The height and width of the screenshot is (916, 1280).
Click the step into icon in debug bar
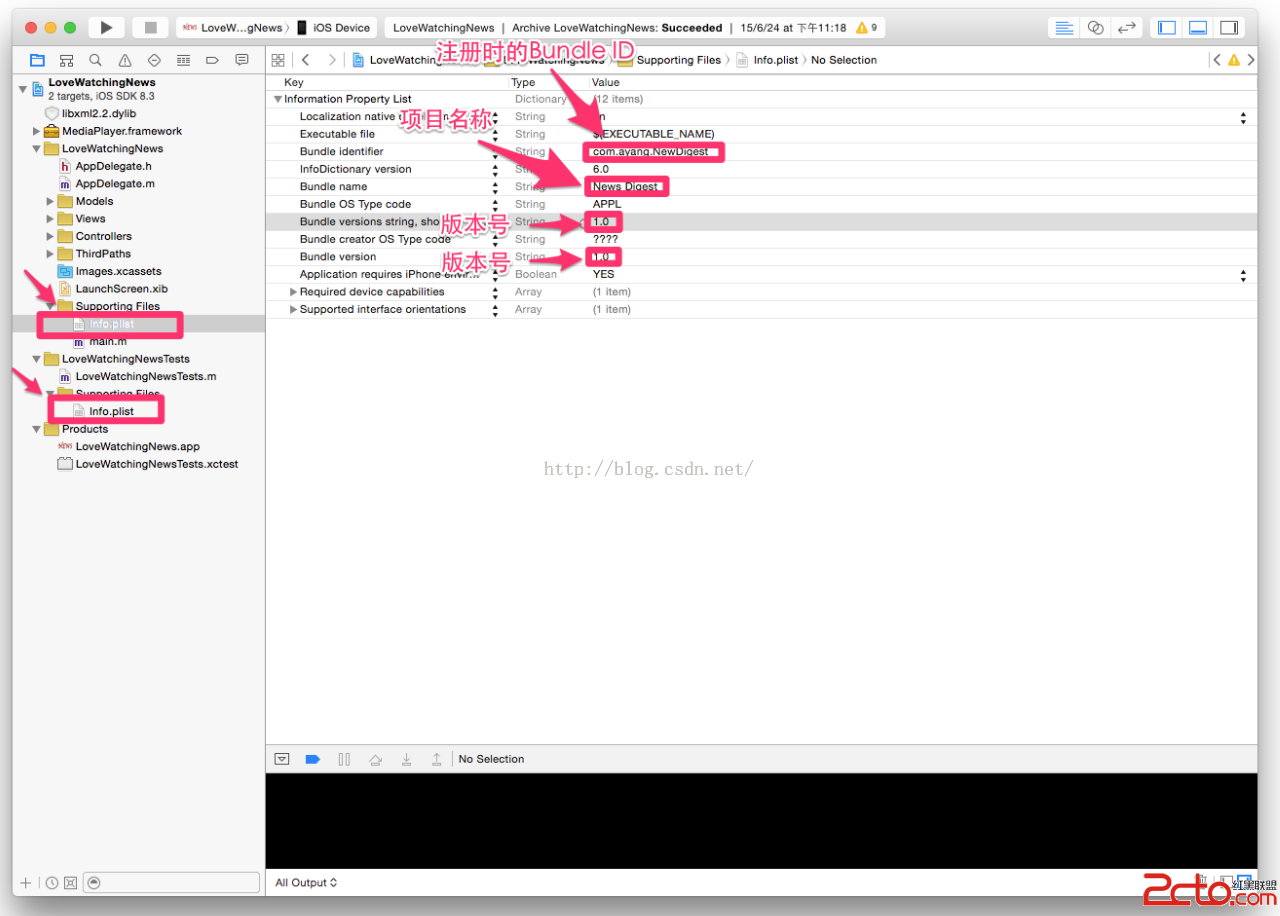click(406, 759)
